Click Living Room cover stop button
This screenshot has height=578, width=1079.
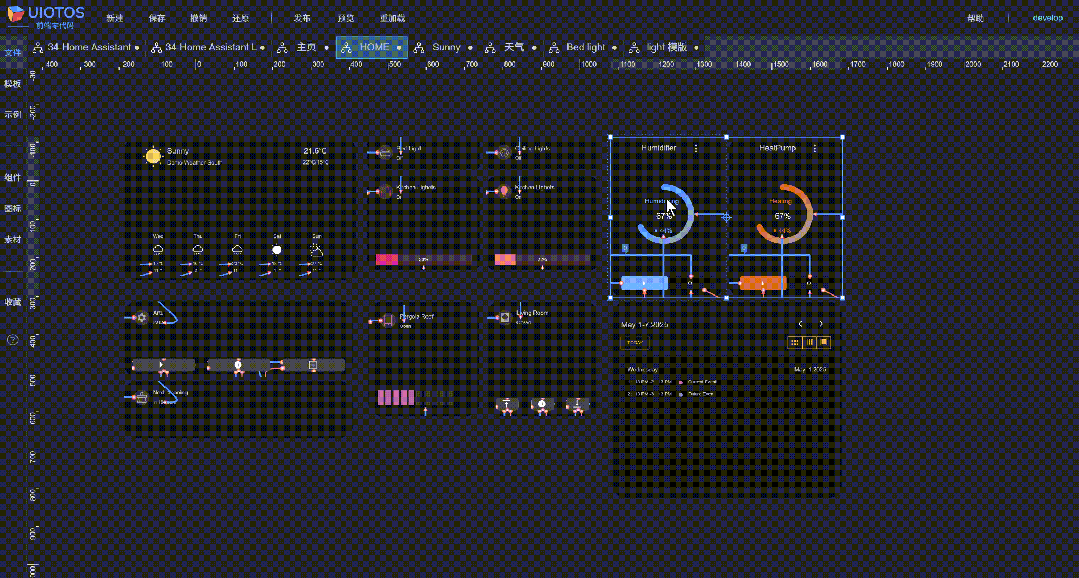pyautogui.click(x=542, y=403)
